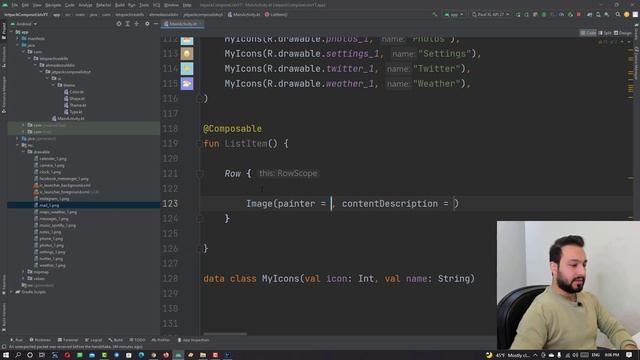
Task: Collapse the app module node
Action: coord(12,32)
